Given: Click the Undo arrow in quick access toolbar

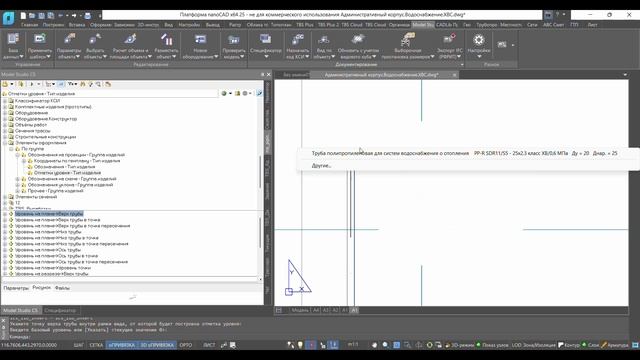Looking at the screenshot, I should 60,16.
